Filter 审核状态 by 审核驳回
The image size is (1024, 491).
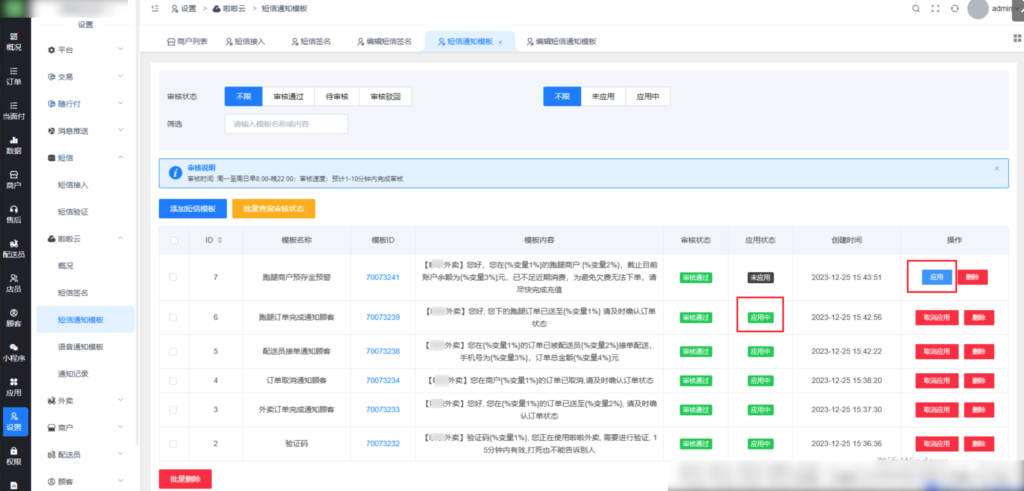(x=385, y=97)
